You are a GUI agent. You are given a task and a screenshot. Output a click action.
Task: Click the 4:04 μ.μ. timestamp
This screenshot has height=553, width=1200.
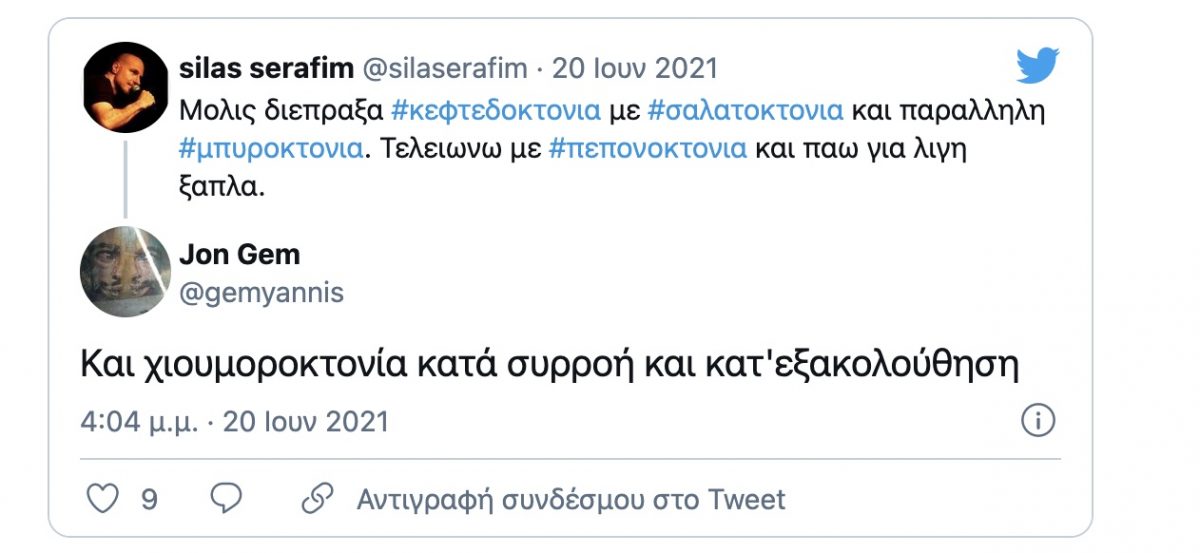pos(137,421)
